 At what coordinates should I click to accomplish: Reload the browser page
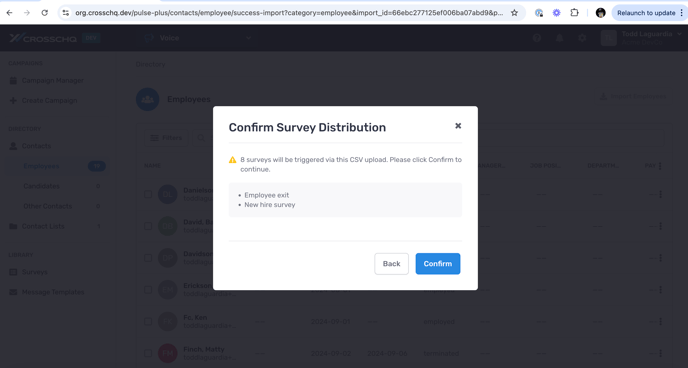click(44, 13)
